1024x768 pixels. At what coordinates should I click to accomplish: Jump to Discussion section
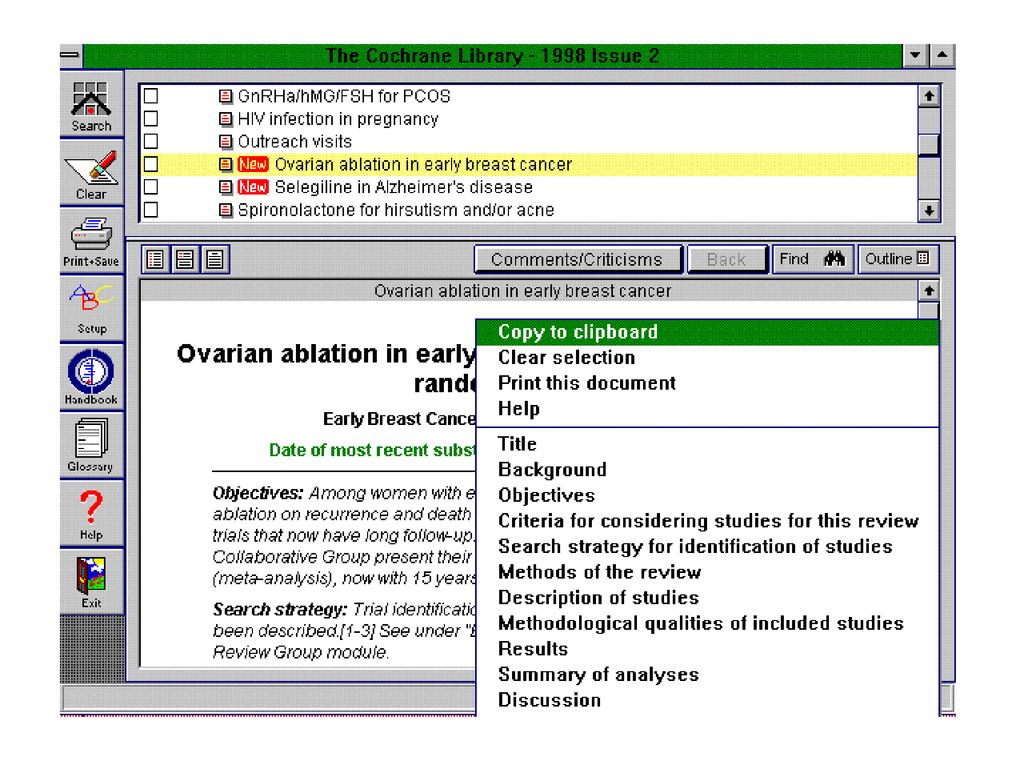tap(707, 700)
